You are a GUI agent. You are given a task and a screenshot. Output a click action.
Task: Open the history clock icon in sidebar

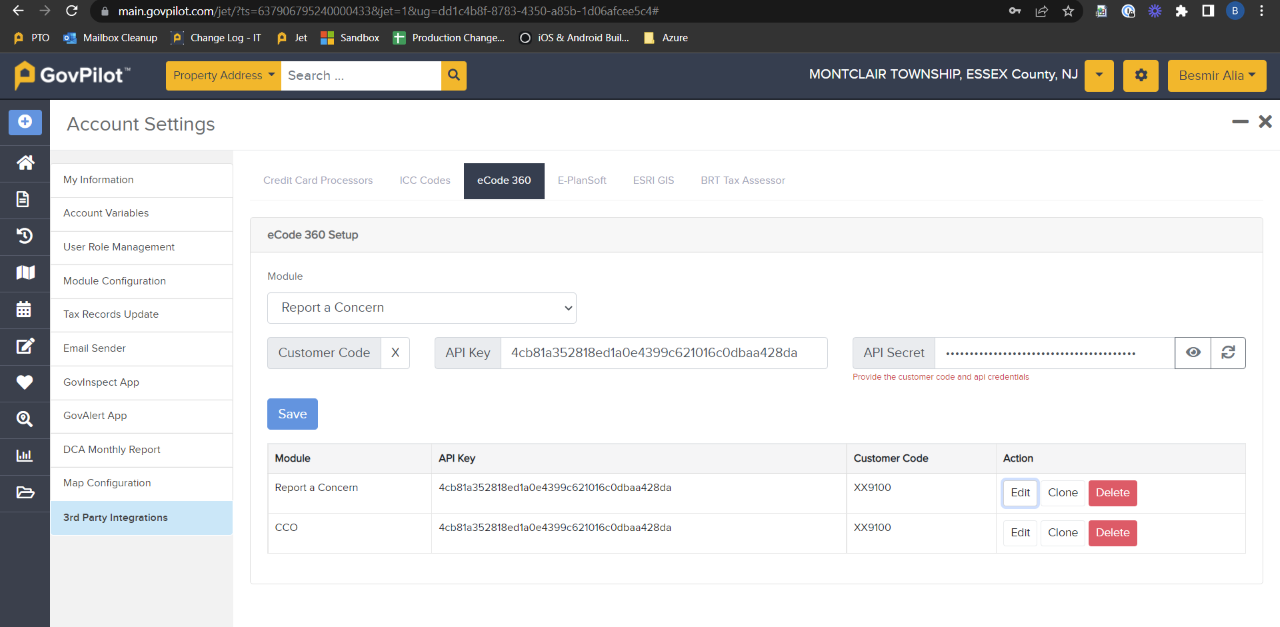pyautogui.click(x=25, y=236)
